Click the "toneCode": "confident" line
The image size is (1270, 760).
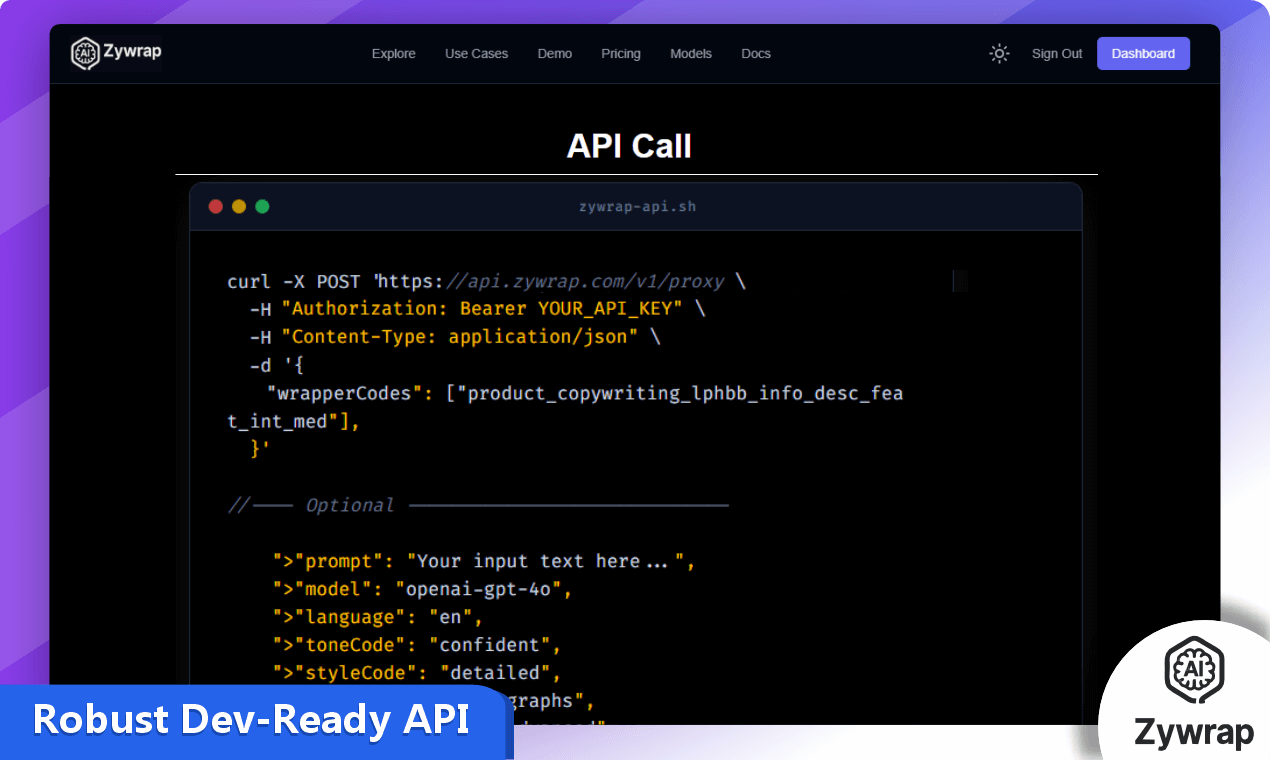417,645
